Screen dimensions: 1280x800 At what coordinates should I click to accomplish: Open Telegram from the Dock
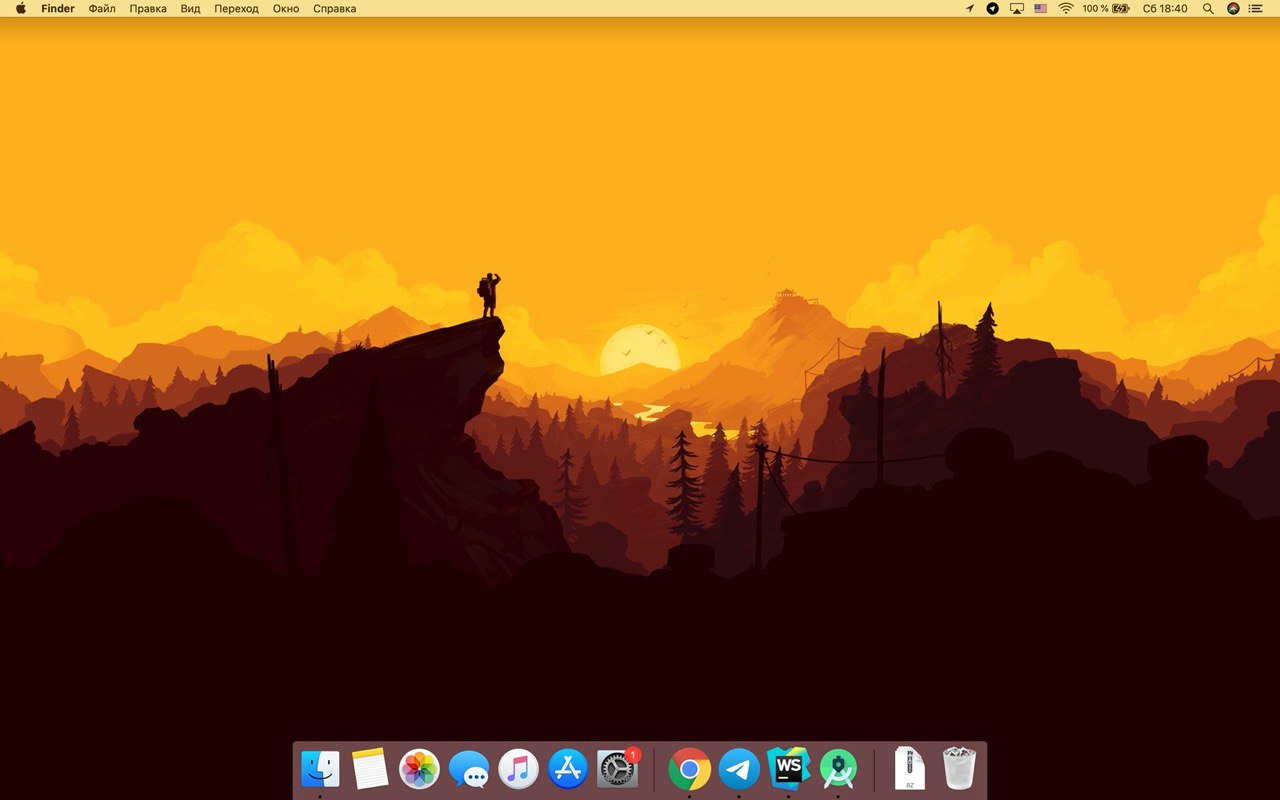coord(739,769)
